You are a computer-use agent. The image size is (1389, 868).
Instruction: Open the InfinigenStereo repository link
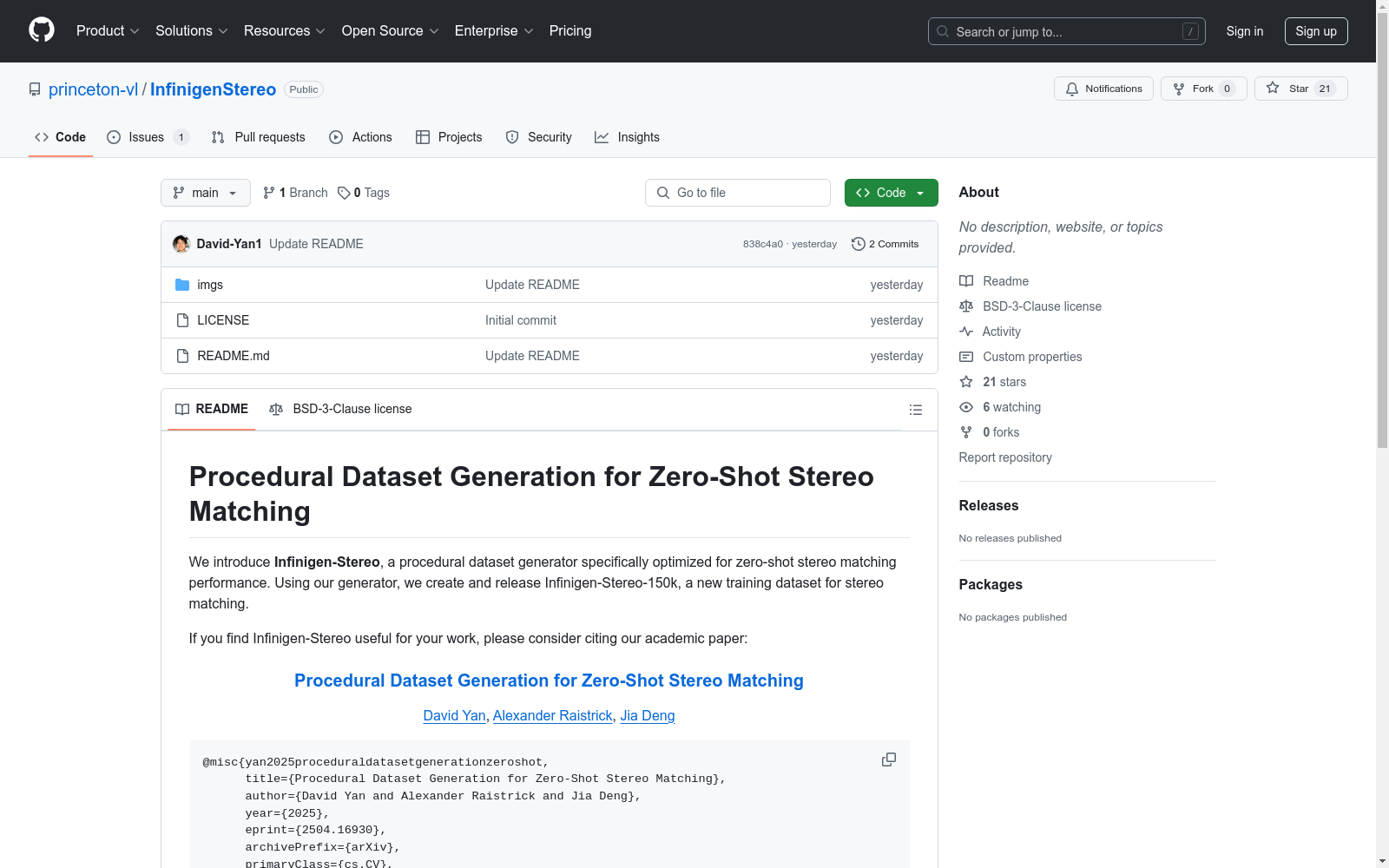point(213,89)
